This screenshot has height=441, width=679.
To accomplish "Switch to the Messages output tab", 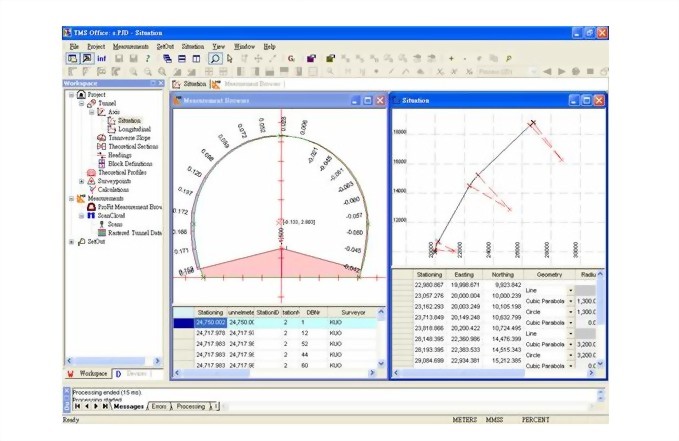I will click(128, 406).
